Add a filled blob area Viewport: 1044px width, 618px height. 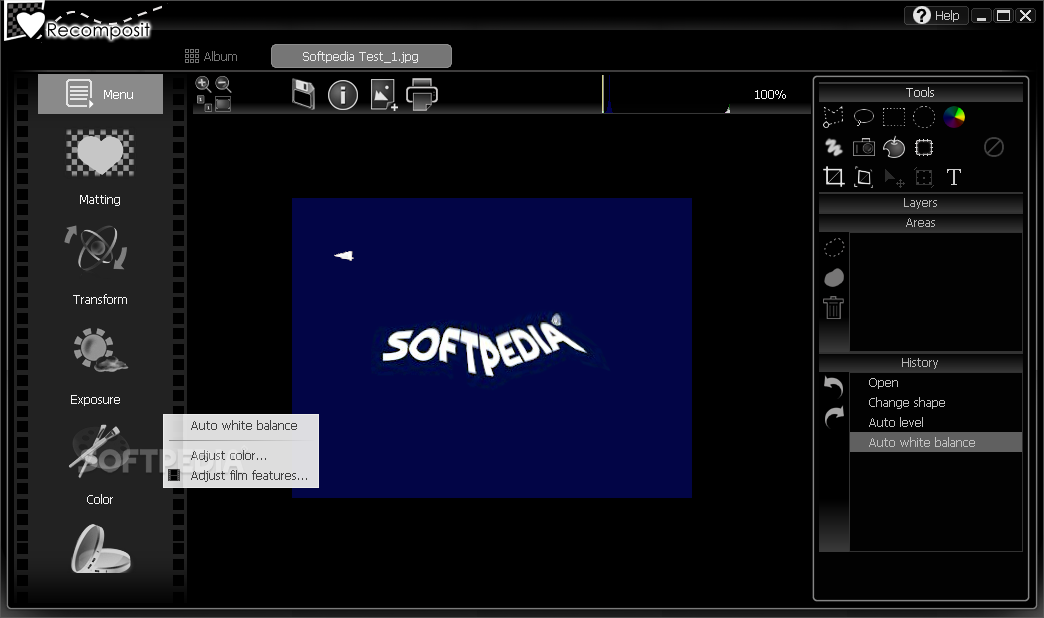click(834, 278)
